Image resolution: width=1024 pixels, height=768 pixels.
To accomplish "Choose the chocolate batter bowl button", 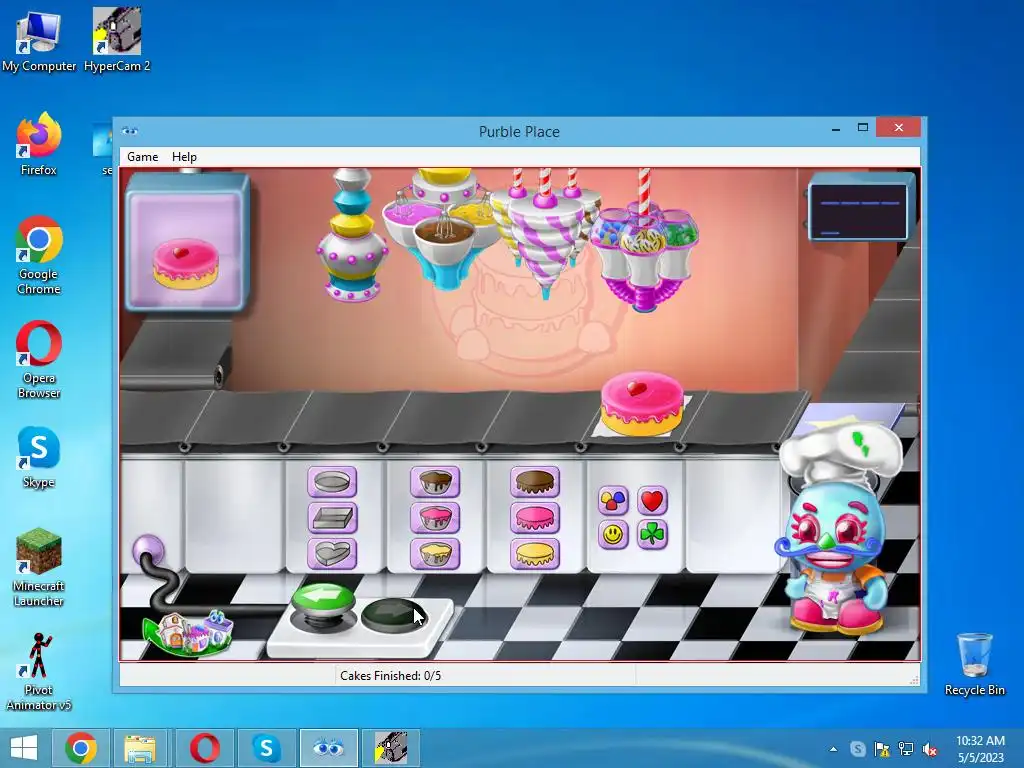I will click(x=435, y=483).
